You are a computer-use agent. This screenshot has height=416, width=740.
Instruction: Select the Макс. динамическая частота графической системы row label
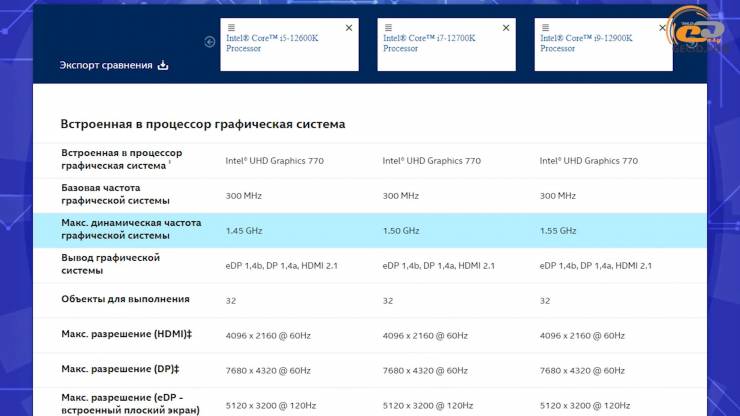coord(131,229)
